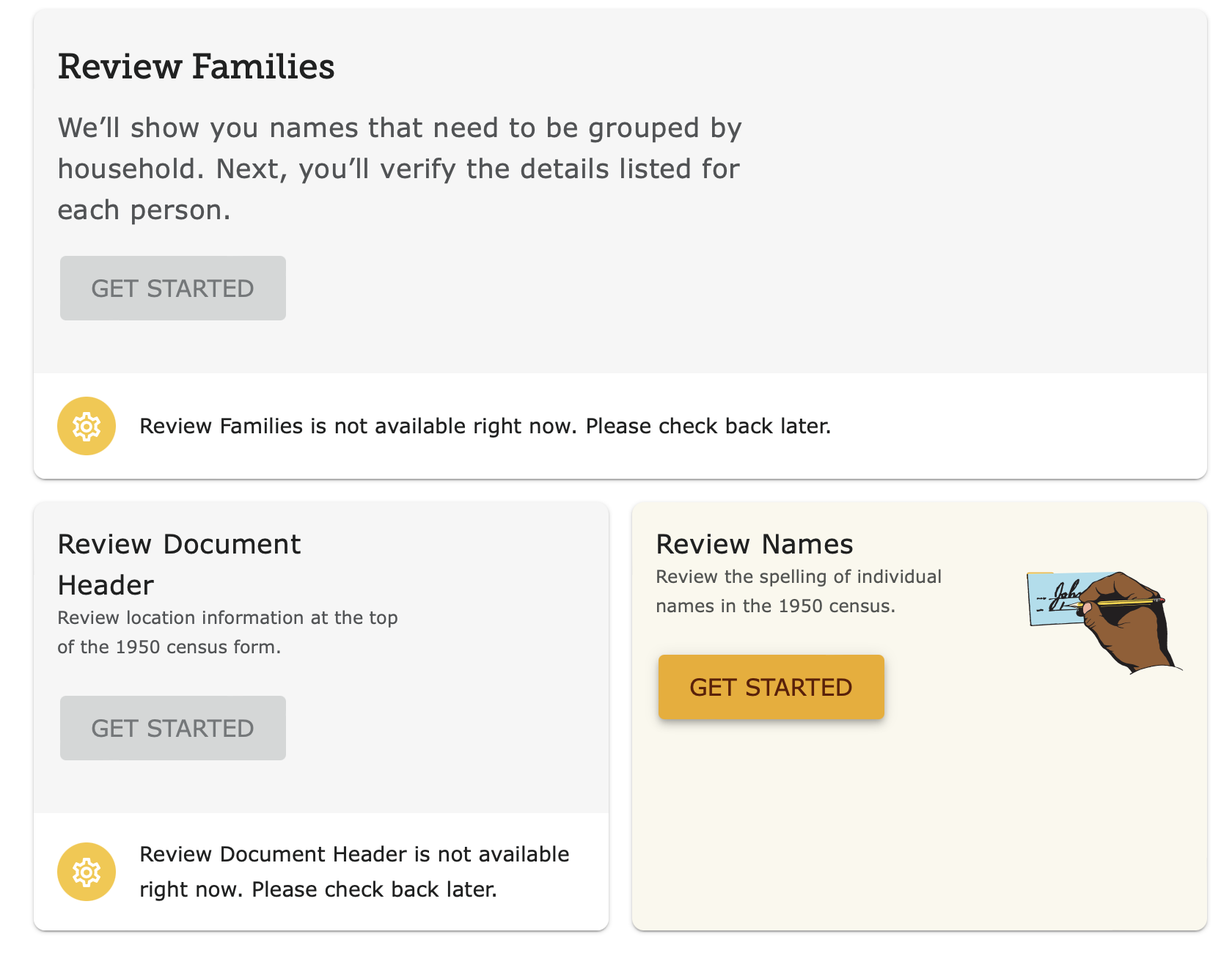Click the gear icon beside Review Families notice
The height and width of the screenshot is (959, 1232).
point(87,426)
